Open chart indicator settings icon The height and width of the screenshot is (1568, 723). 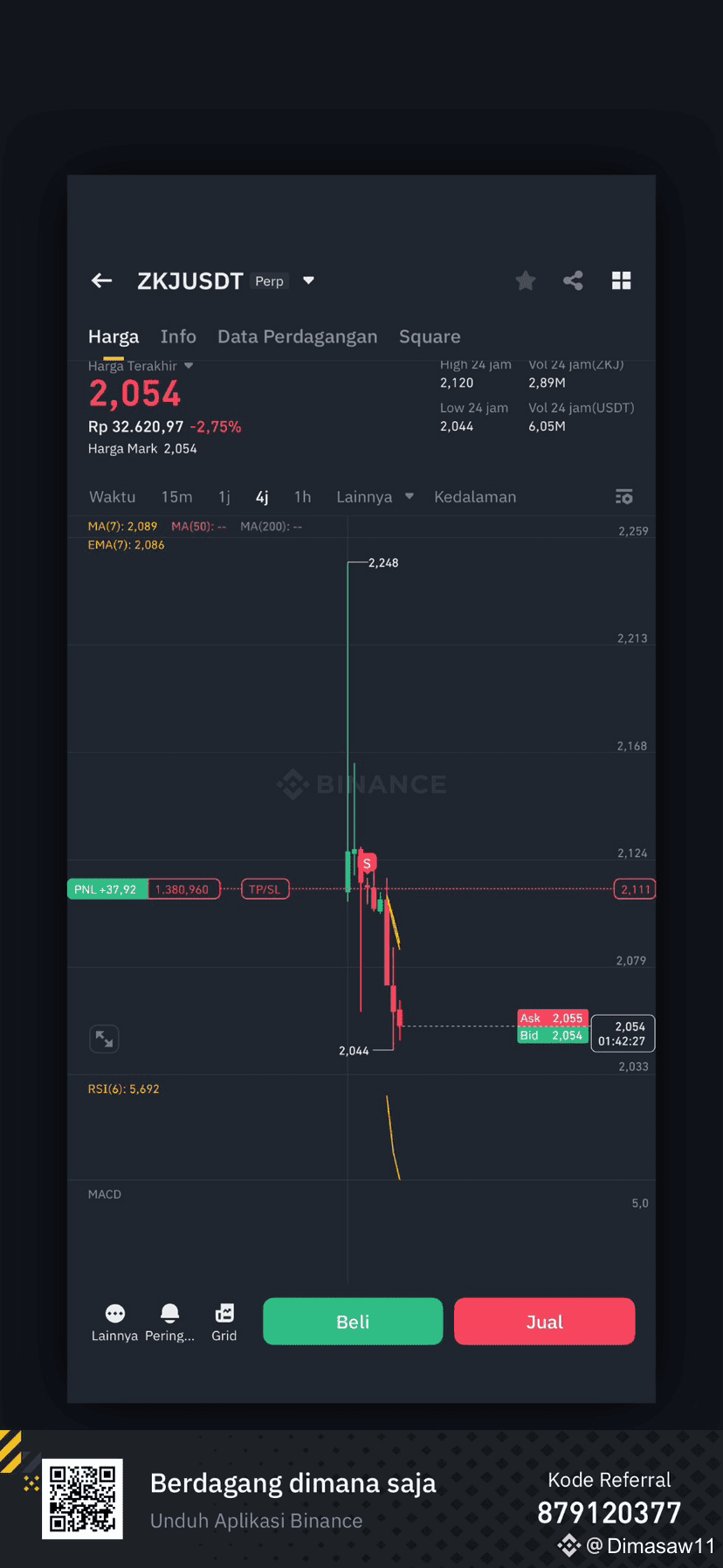pyautogui.click(x=624, y=497)
